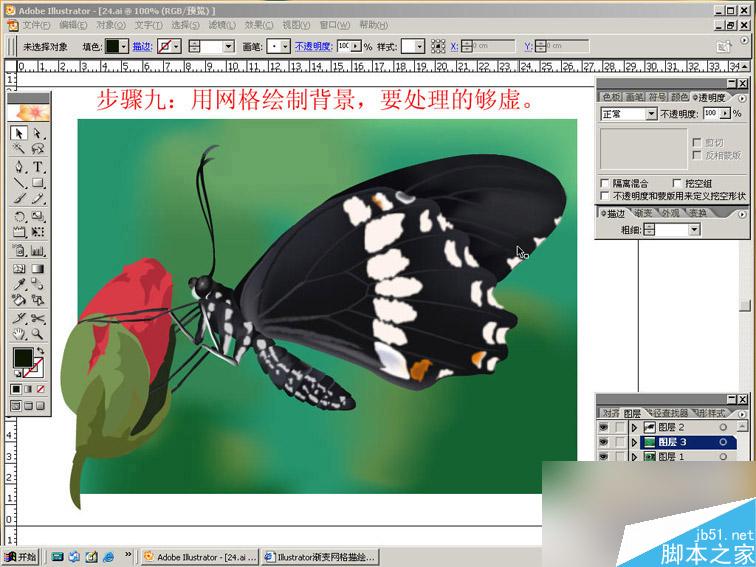Viewport: 756px width, 567px height.
Task: Select the Pencil tool
Action: (38, 198)
